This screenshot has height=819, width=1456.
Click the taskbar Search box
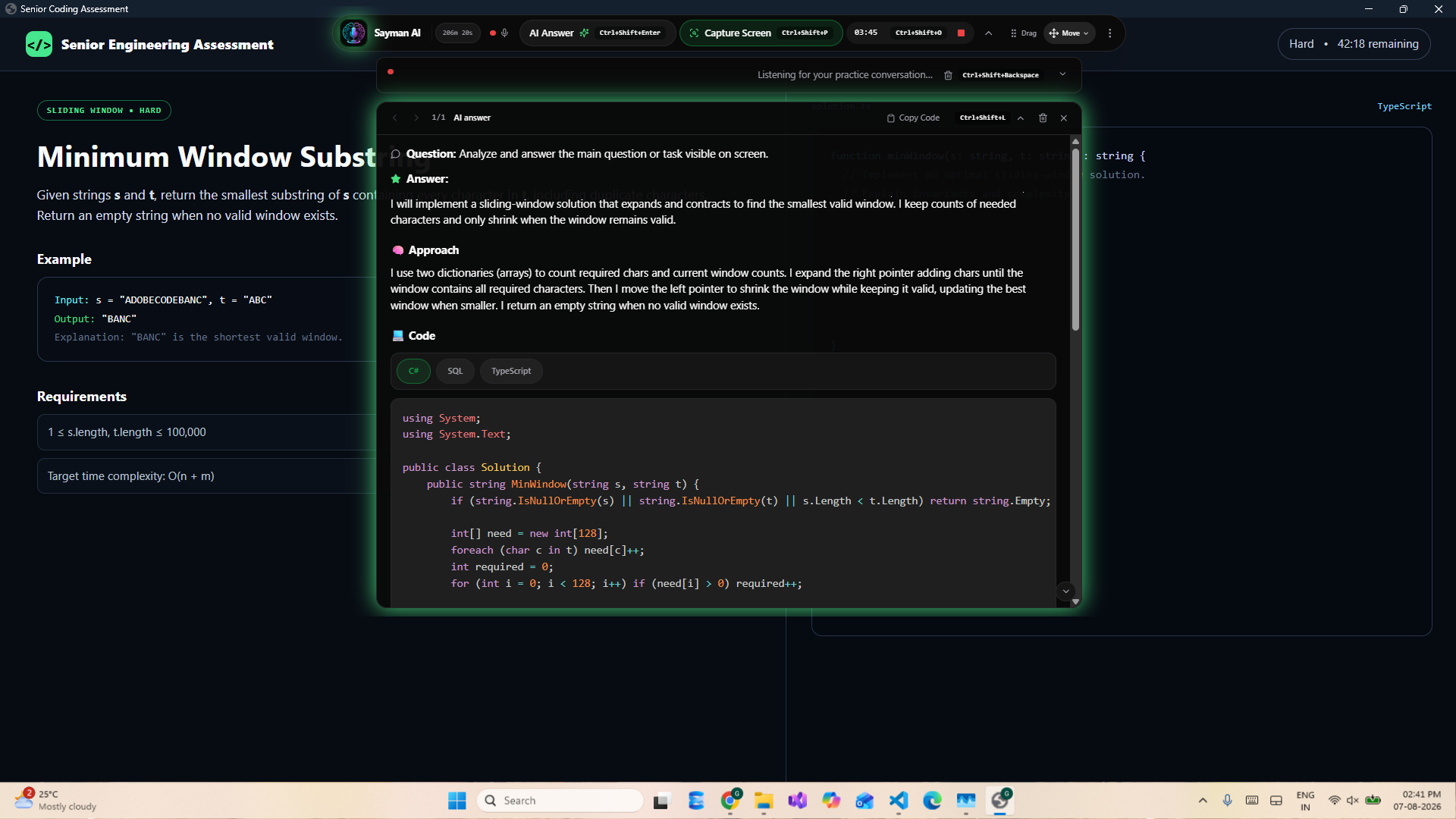560,801
